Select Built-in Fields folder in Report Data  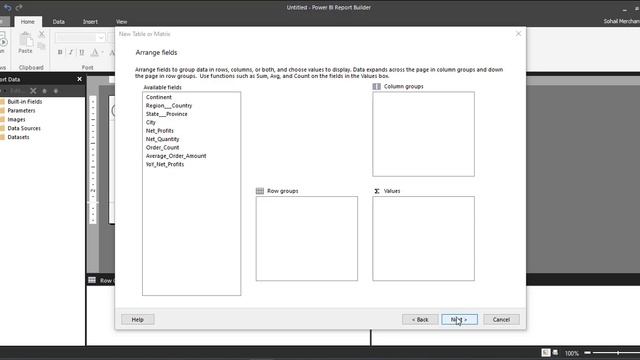tap(24, 102)
